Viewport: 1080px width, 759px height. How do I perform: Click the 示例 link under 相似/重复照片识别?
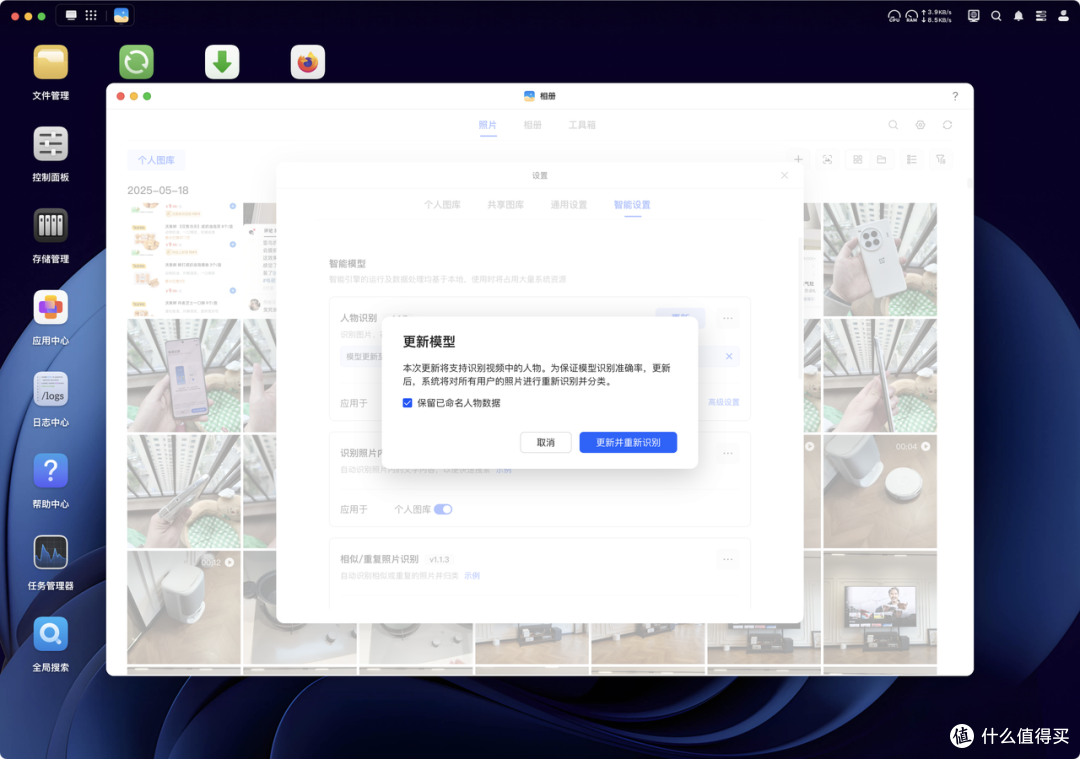pos(472,575)
